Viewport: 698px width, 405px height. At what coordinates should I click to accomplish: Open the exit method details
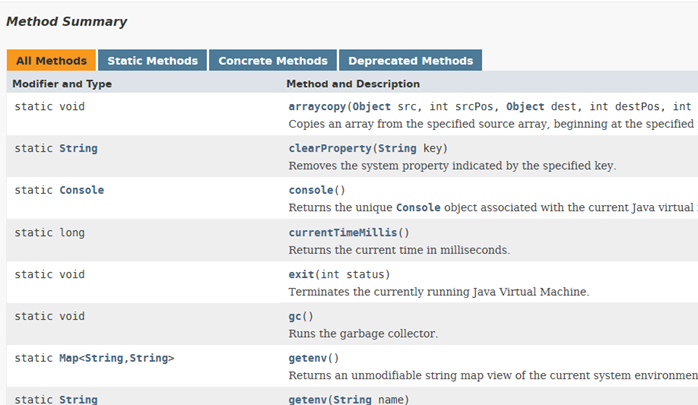(302, 274)
